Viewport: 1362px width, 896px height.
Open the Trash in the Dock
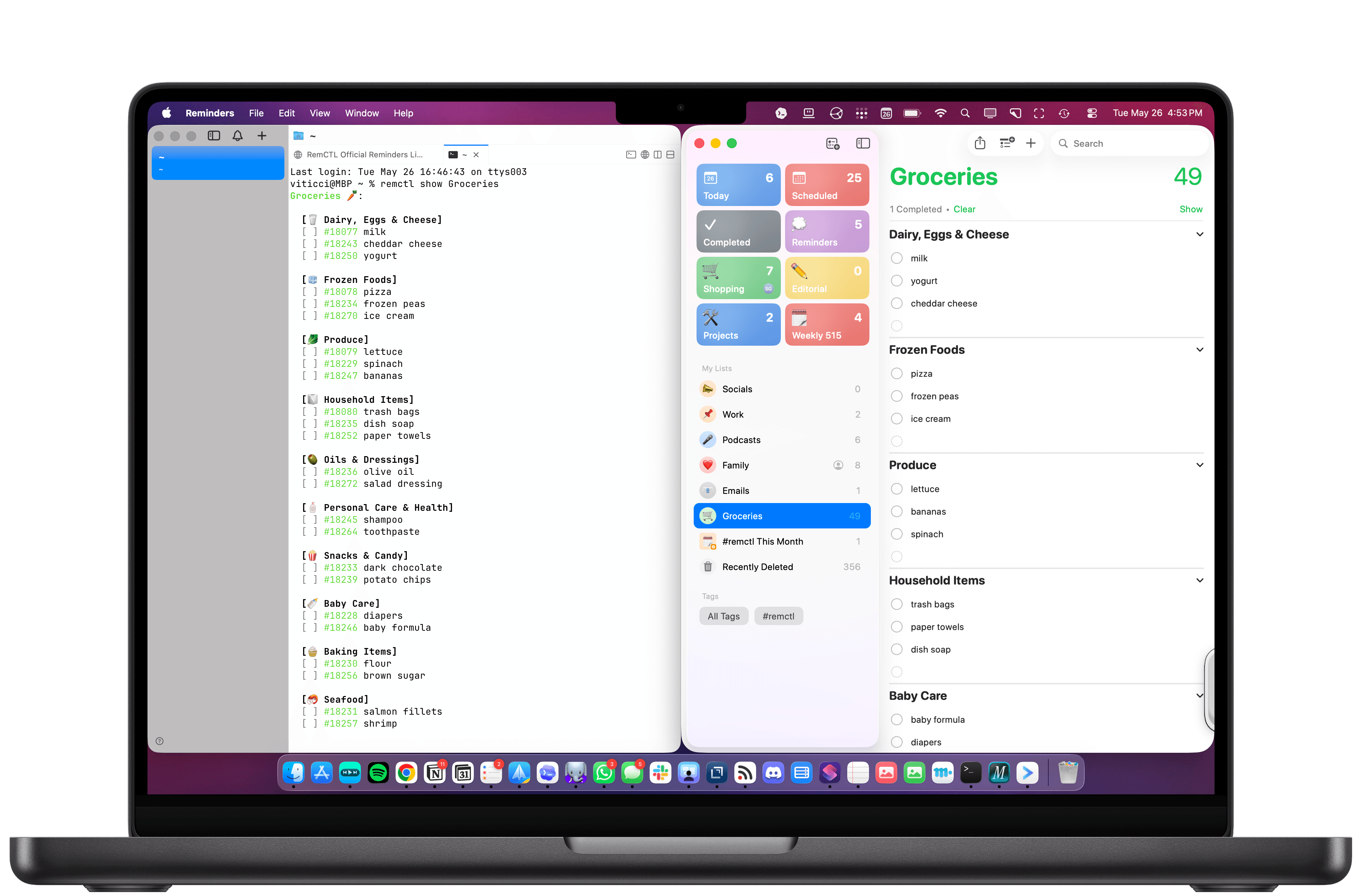1067,773
